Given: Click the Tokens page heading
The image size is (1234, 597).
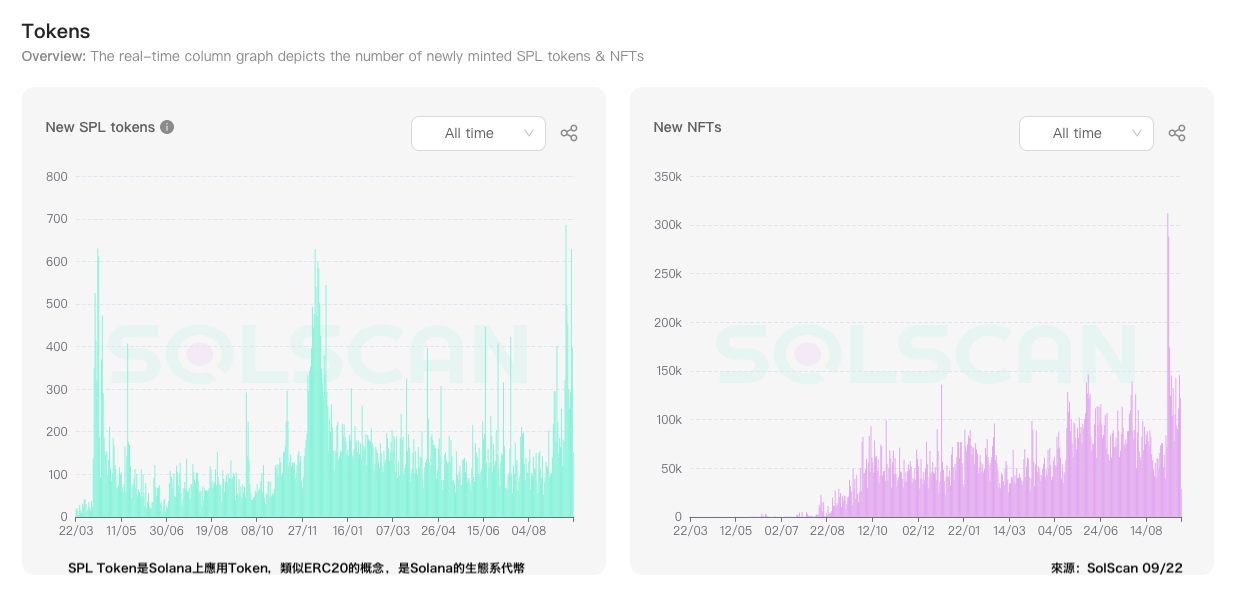Looking at the screenshot, I should tap(56, 31).
